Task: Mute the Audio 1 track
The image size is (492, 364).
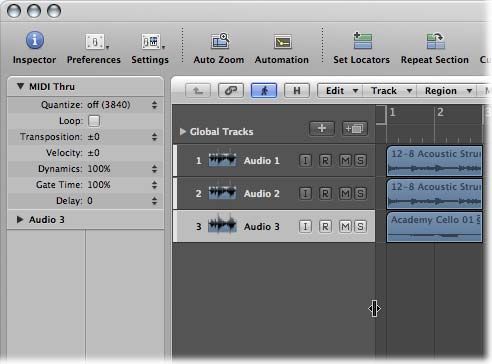Action: (x=345, y=160)
